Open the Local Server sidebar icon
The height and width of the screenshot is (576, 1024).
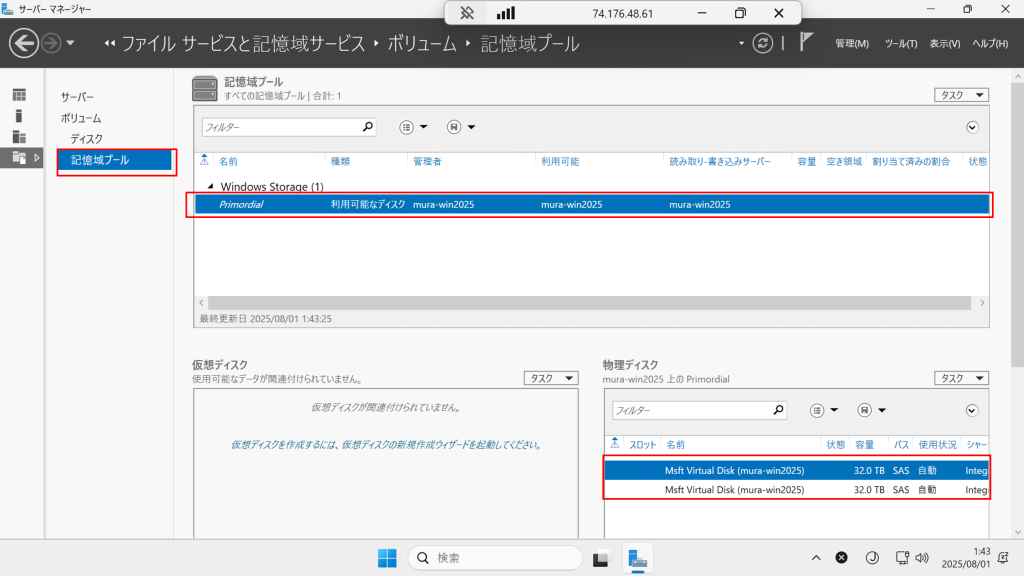(x=19, y=116)
